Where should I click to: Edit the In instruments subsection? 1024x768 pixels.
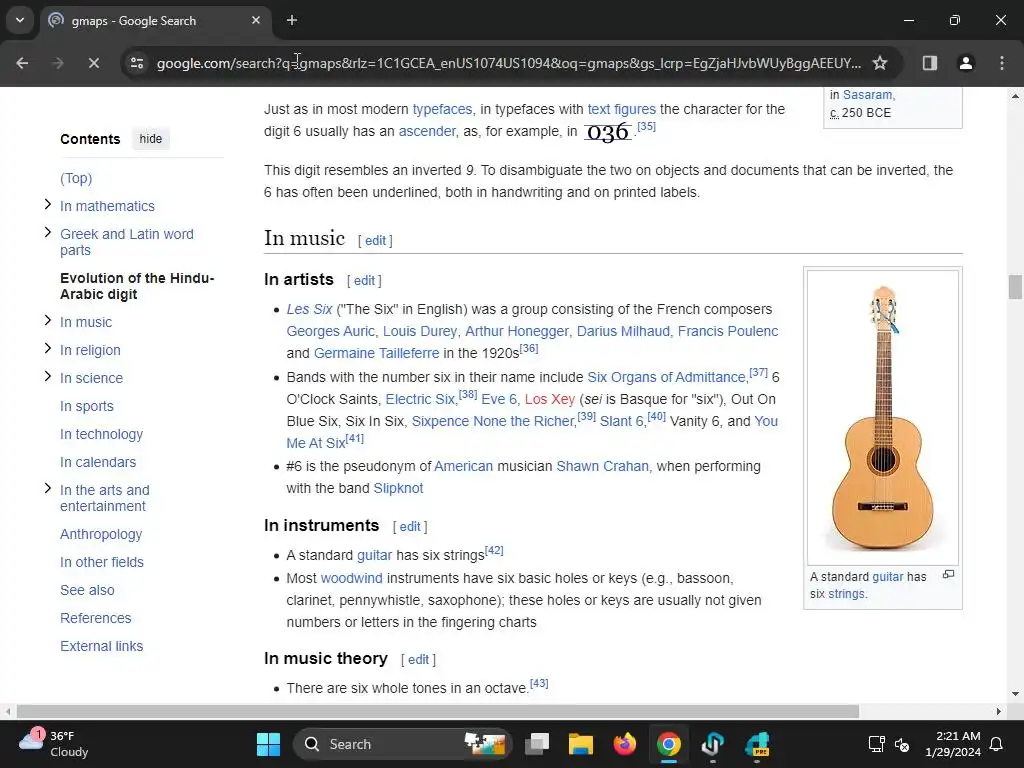410,527
